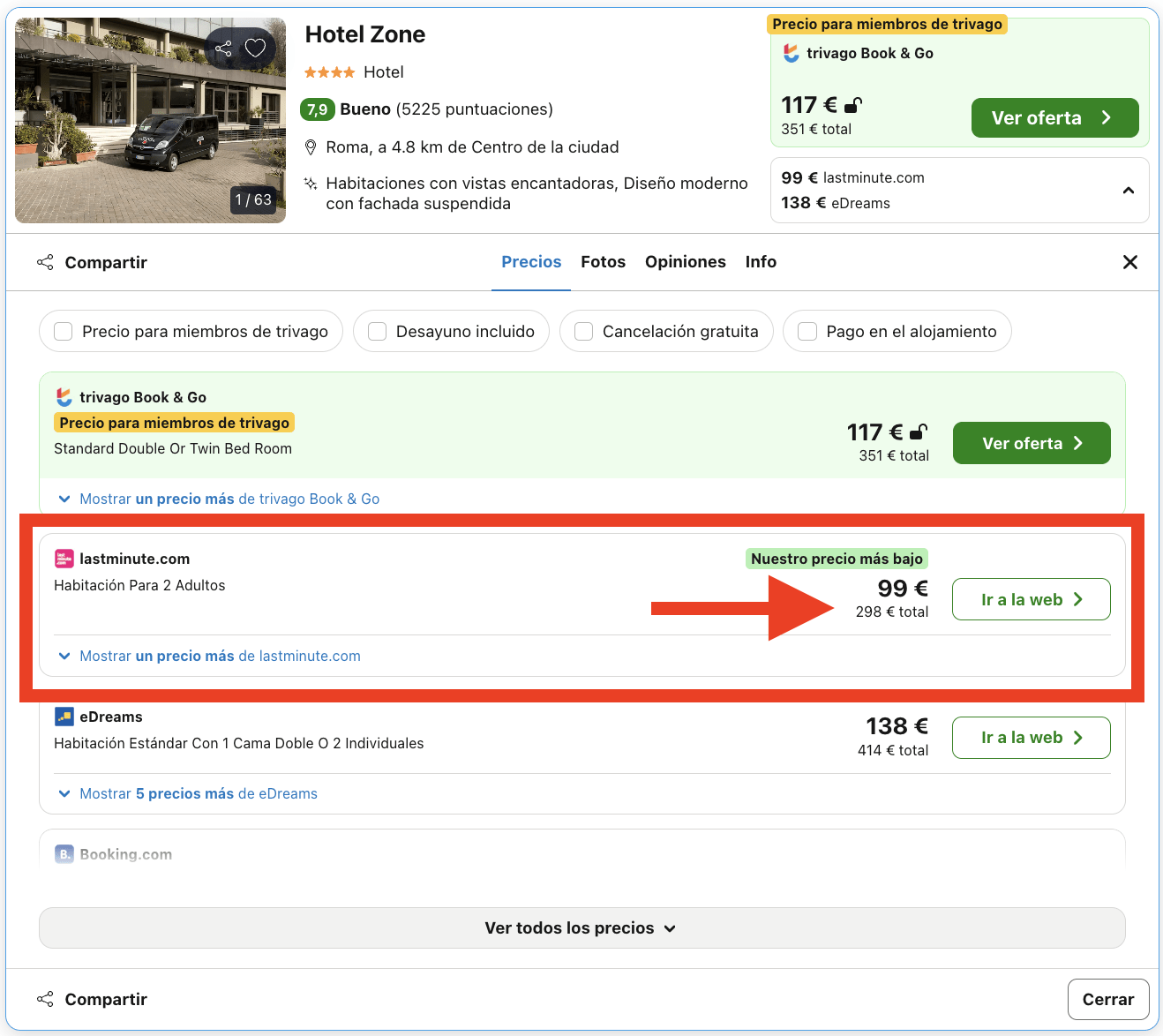The width and height of the screenshot is (1163, 1036).
Task: Click the sparkle highlights icon beside Habitaciones
Action: [311, 184]
